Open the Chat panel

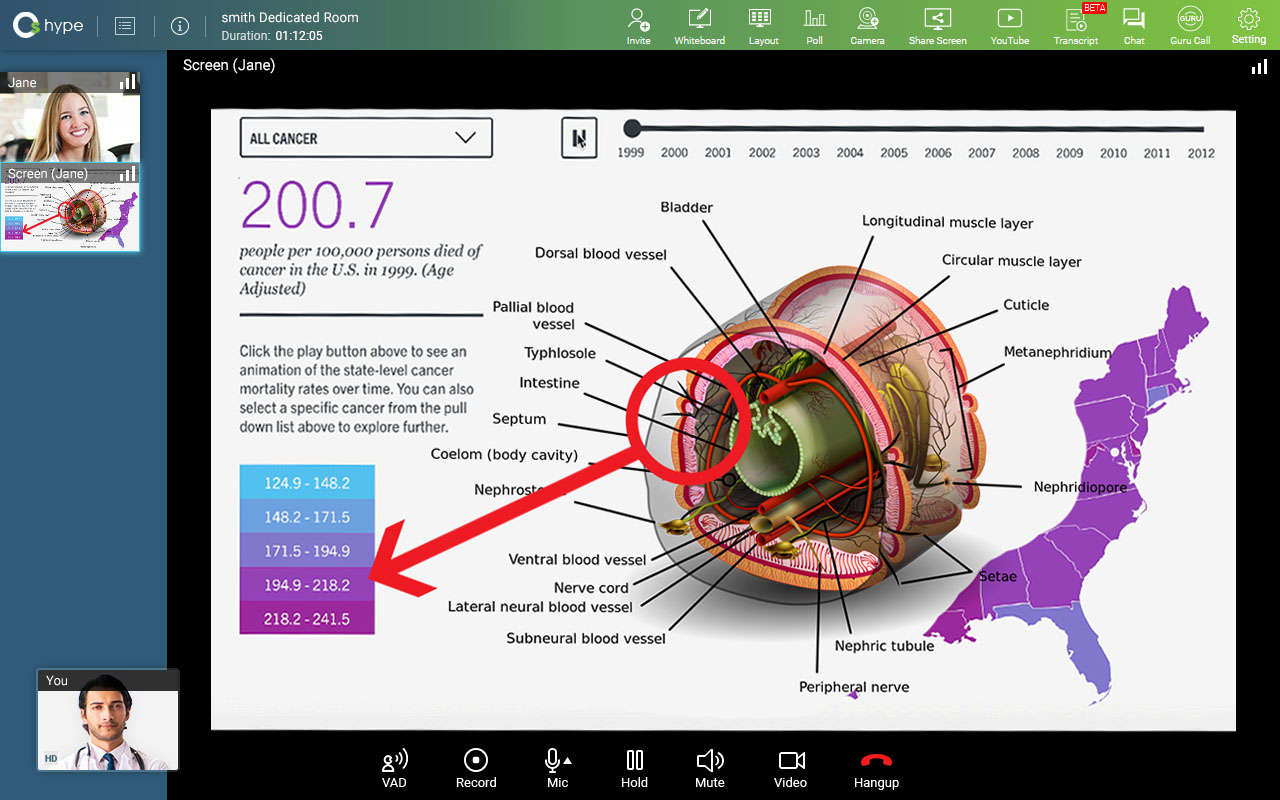click(x=1133, y=26)
